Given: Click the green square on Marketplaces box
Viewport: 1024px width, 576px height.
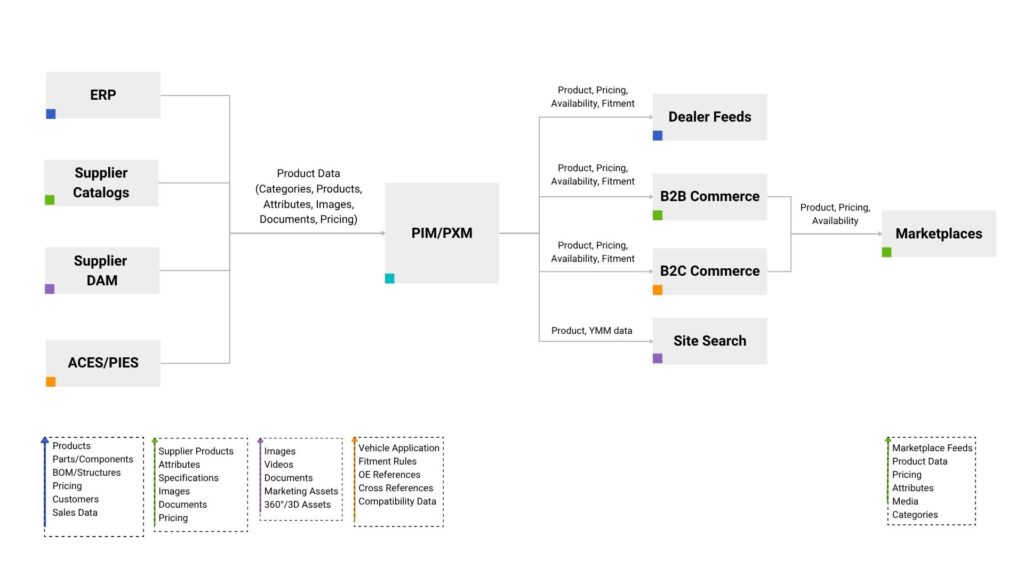Looking at the screenshot, I should pos(887,252).
